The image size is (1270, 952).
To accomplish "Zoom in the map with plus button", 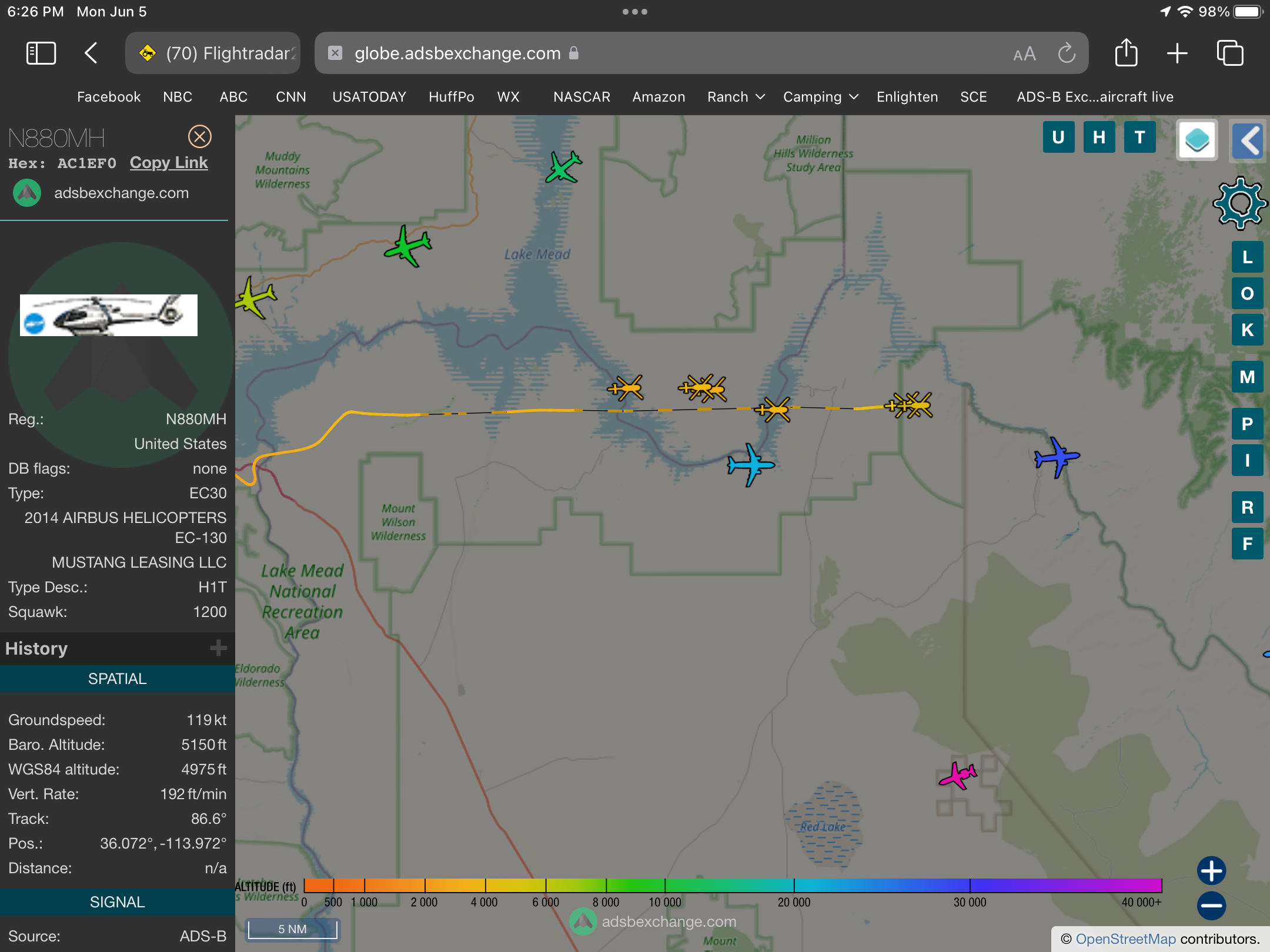I will coord(1211,871).
